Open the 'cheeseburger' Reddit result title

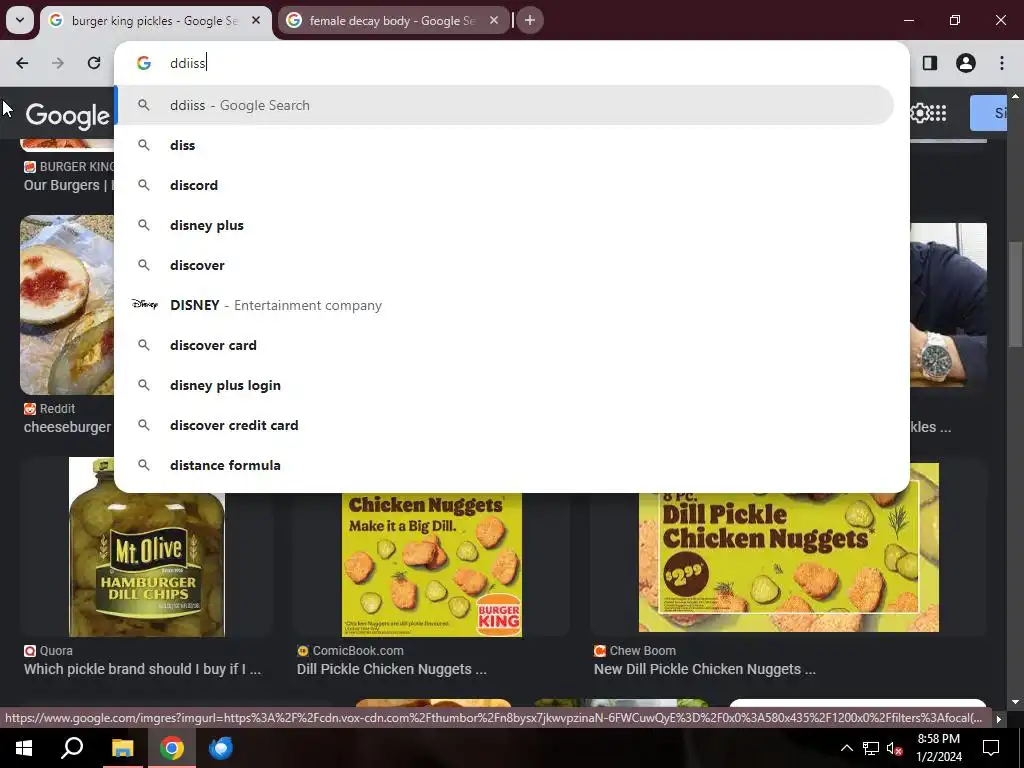tap(68, 427)
